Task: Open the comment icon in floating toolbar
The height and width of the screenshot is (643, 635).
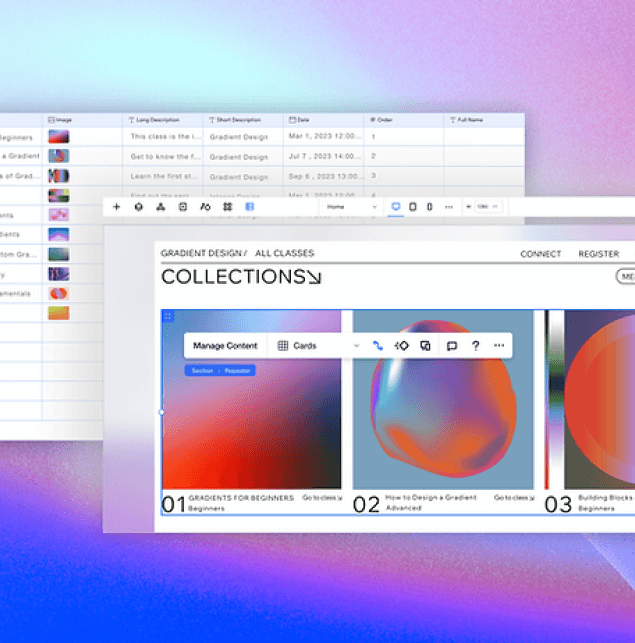Action: coord(451,346)
